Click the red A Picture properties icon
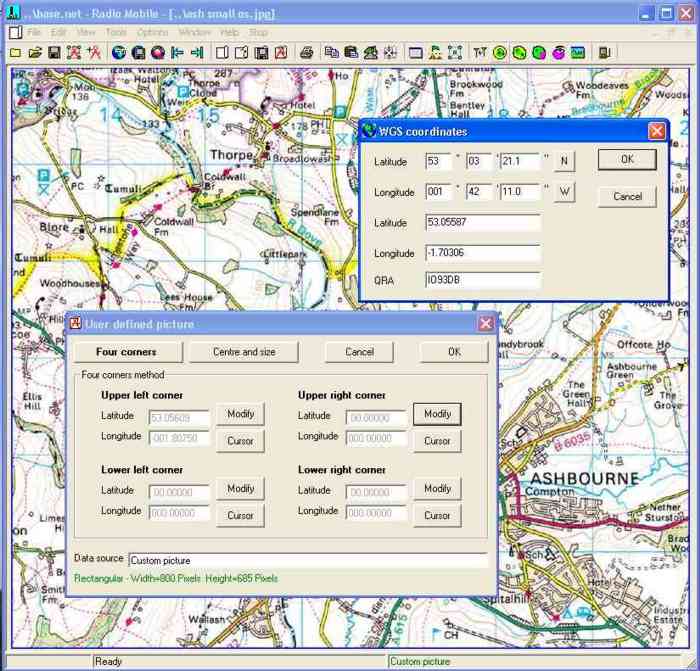The width and height of the screenshot is (700, 671). [x=281, y=53]
